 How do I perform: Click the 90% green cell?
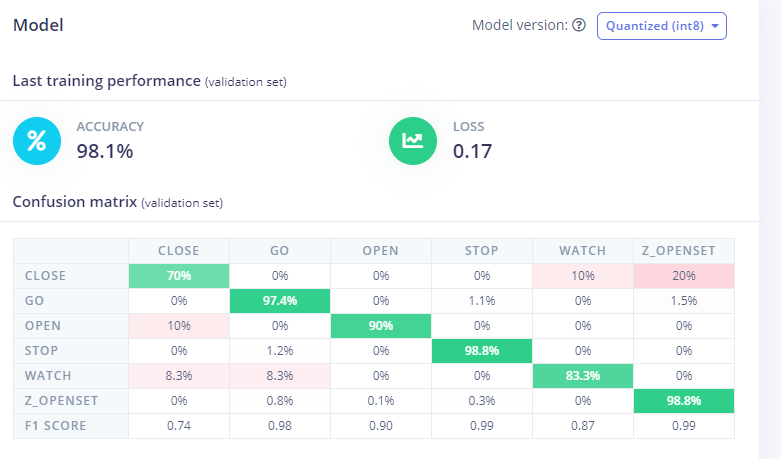[x=381, y=326]
